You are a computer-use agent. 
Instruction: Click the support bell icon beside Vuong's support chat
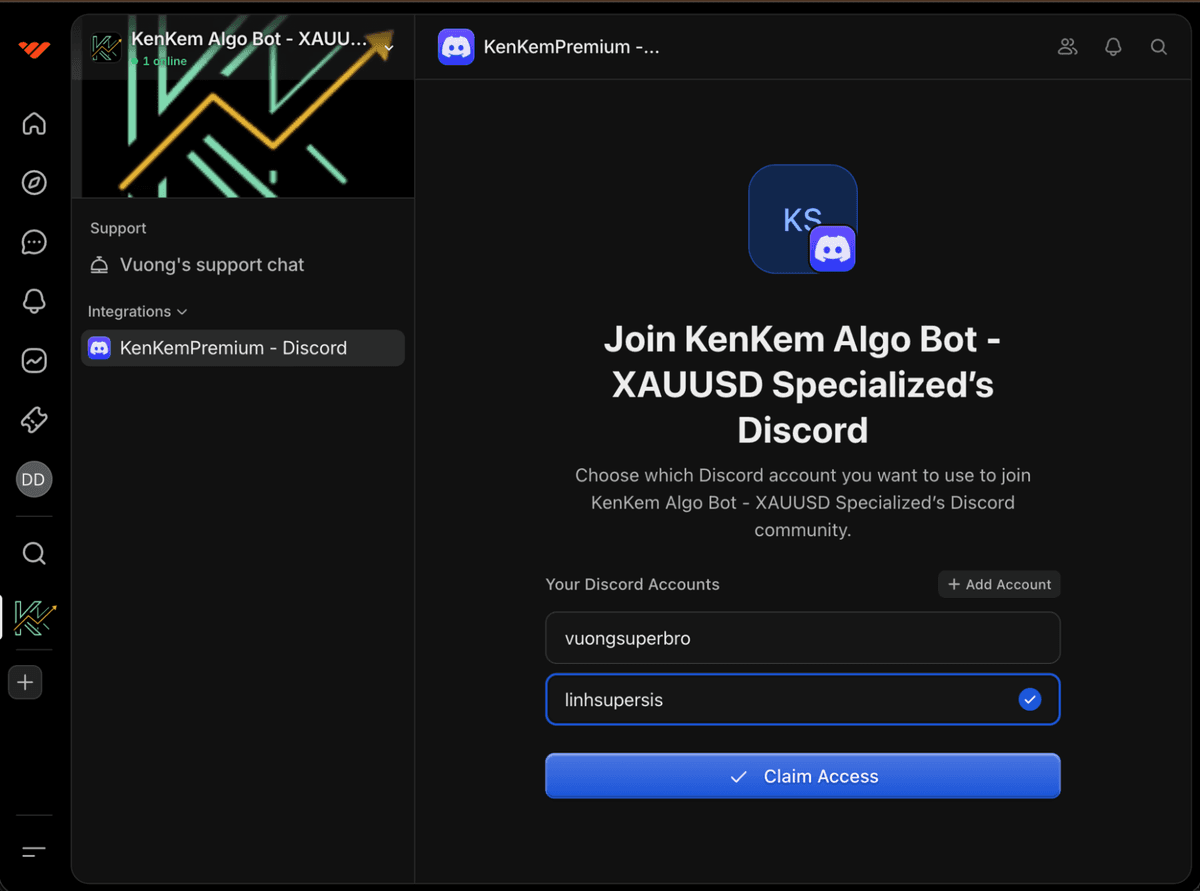tap(99, 265)
